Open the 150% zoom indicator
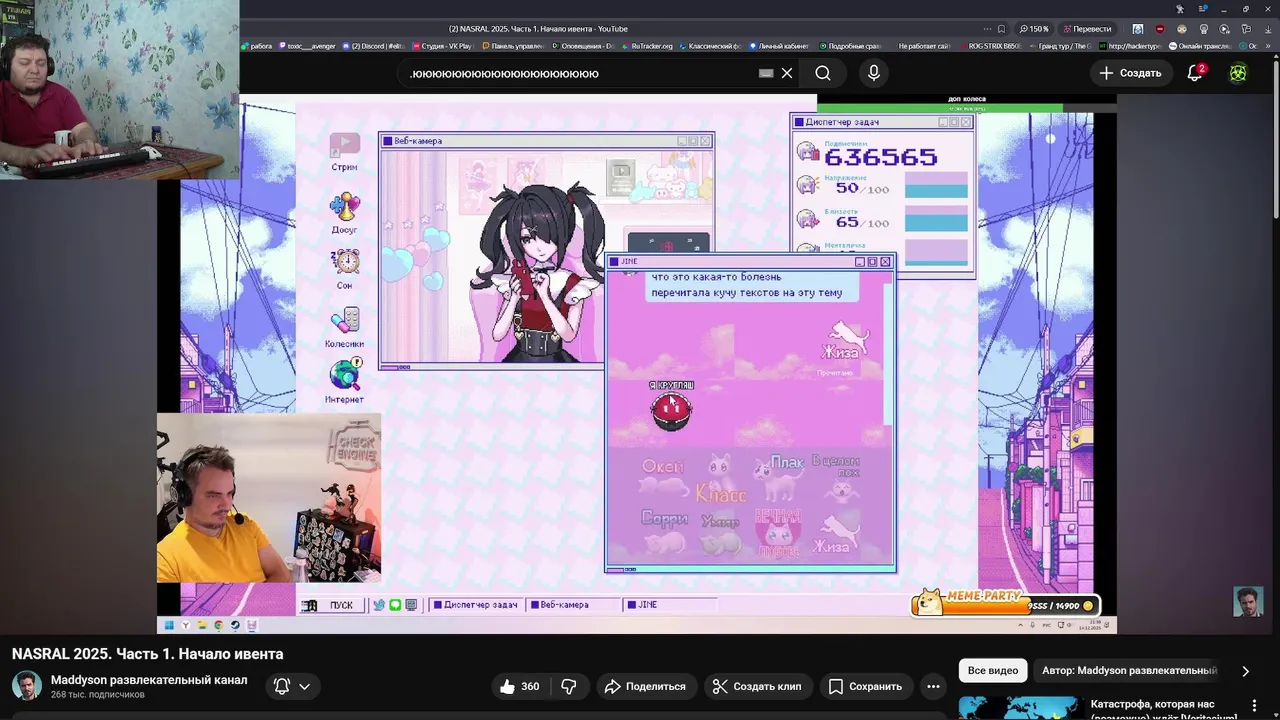1280x720 pixels. pyautogui.click(x=1034, y=29)
